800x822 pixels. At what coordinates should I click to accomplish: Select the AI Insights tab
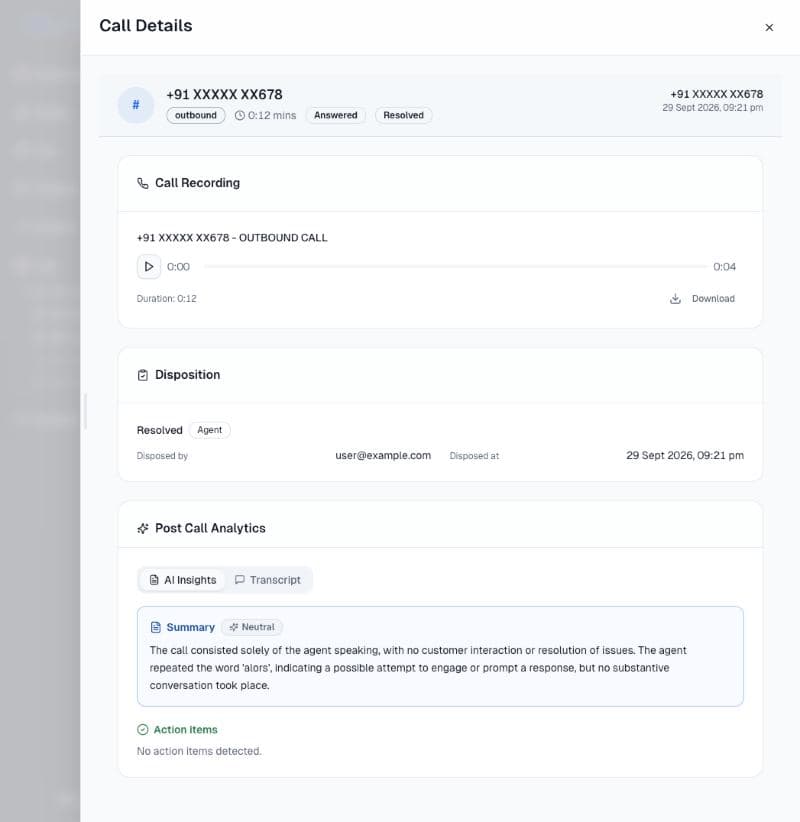point(183,580)
